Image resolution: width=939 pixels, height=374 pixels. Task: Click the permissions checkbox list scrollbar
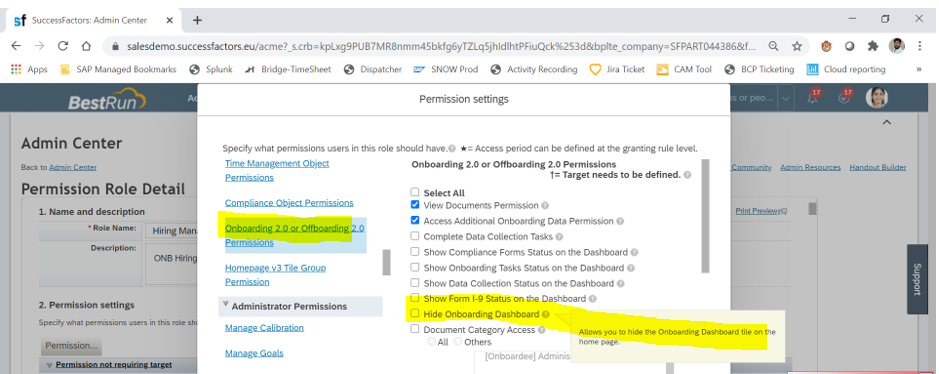tap(705, 215)
